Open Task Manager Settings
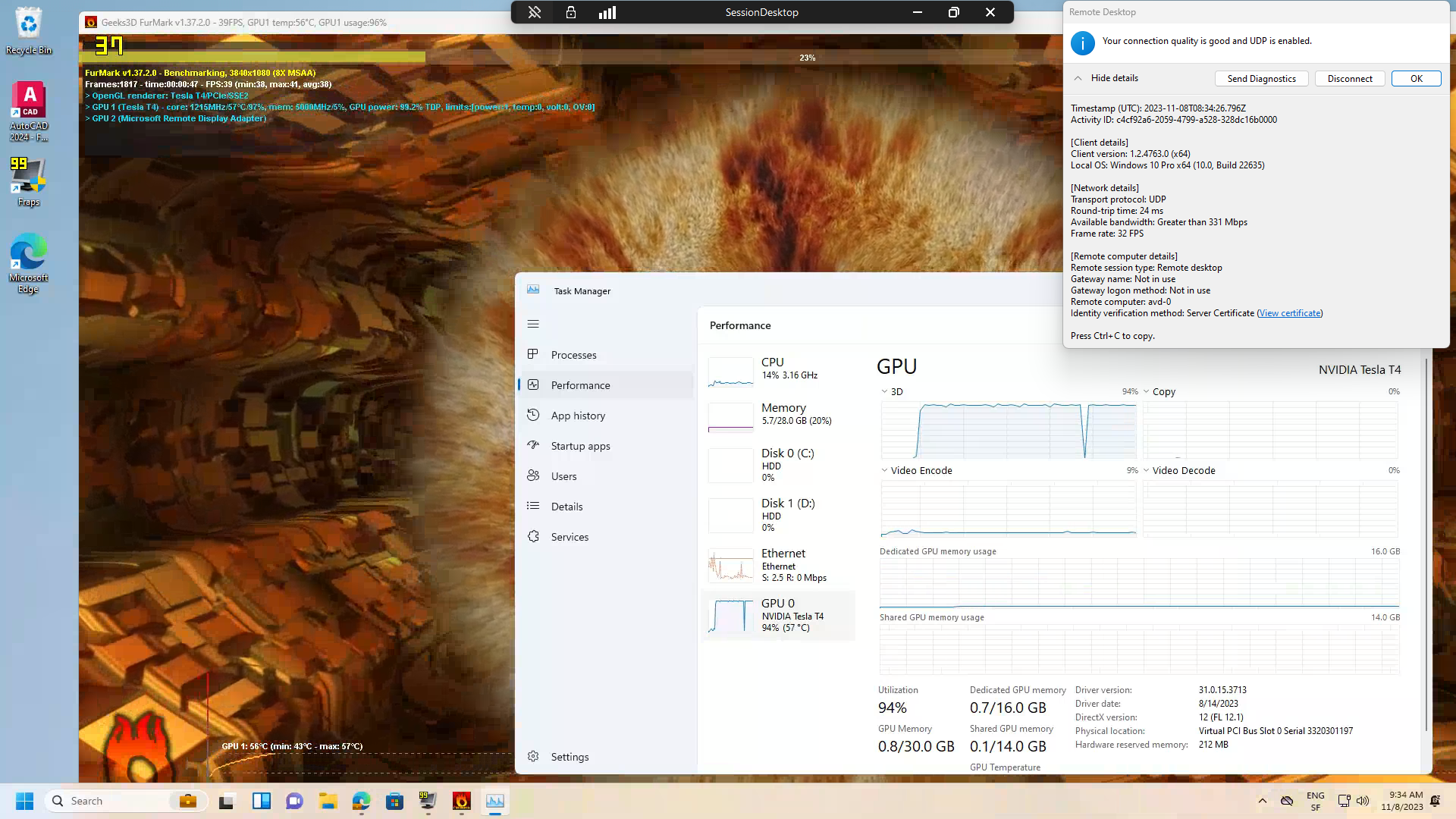This screenshot has height=819, width=1456. (x=606, y=757)
